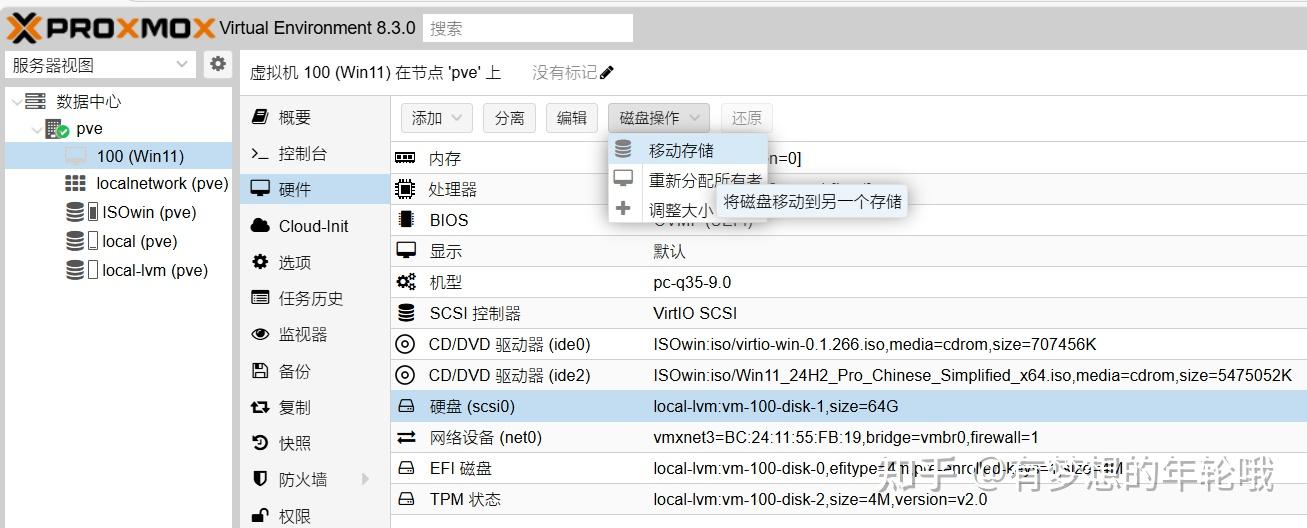Viewport: 1307px width, 528px height.
Task: Collapse the 数据中心 tree node
Action: pos(17,101)
